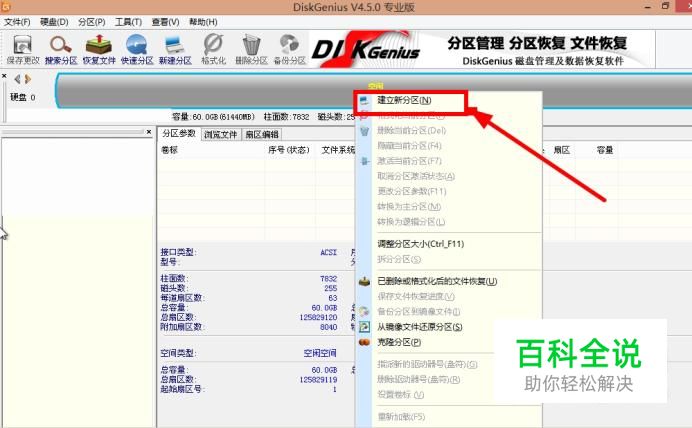Open the 分区(P) menu
Image resolution: width=692 pixels, height=428 pixels.
pyautogui.click(x=91, y=22)
